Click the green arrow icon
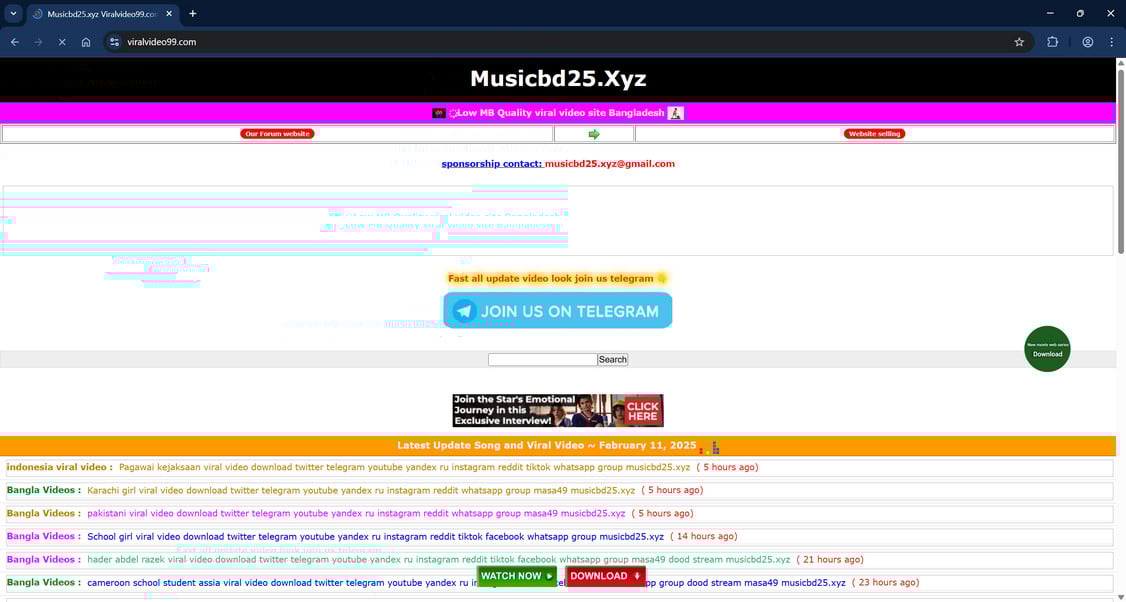This screenshot has width=1126, height=602. 594,134
